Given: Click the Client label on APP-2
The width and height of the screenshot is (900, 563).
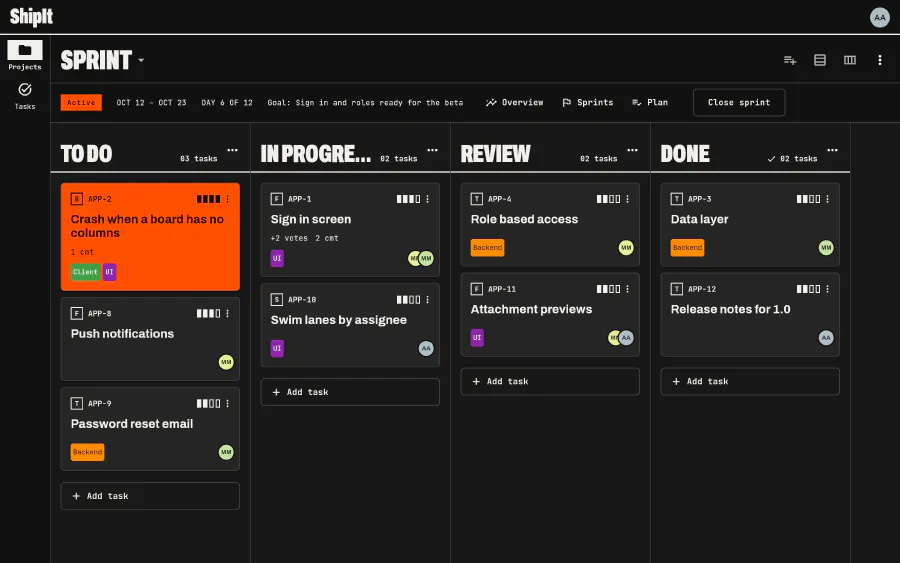Looking at the screenshot, I should click(85, 272).
